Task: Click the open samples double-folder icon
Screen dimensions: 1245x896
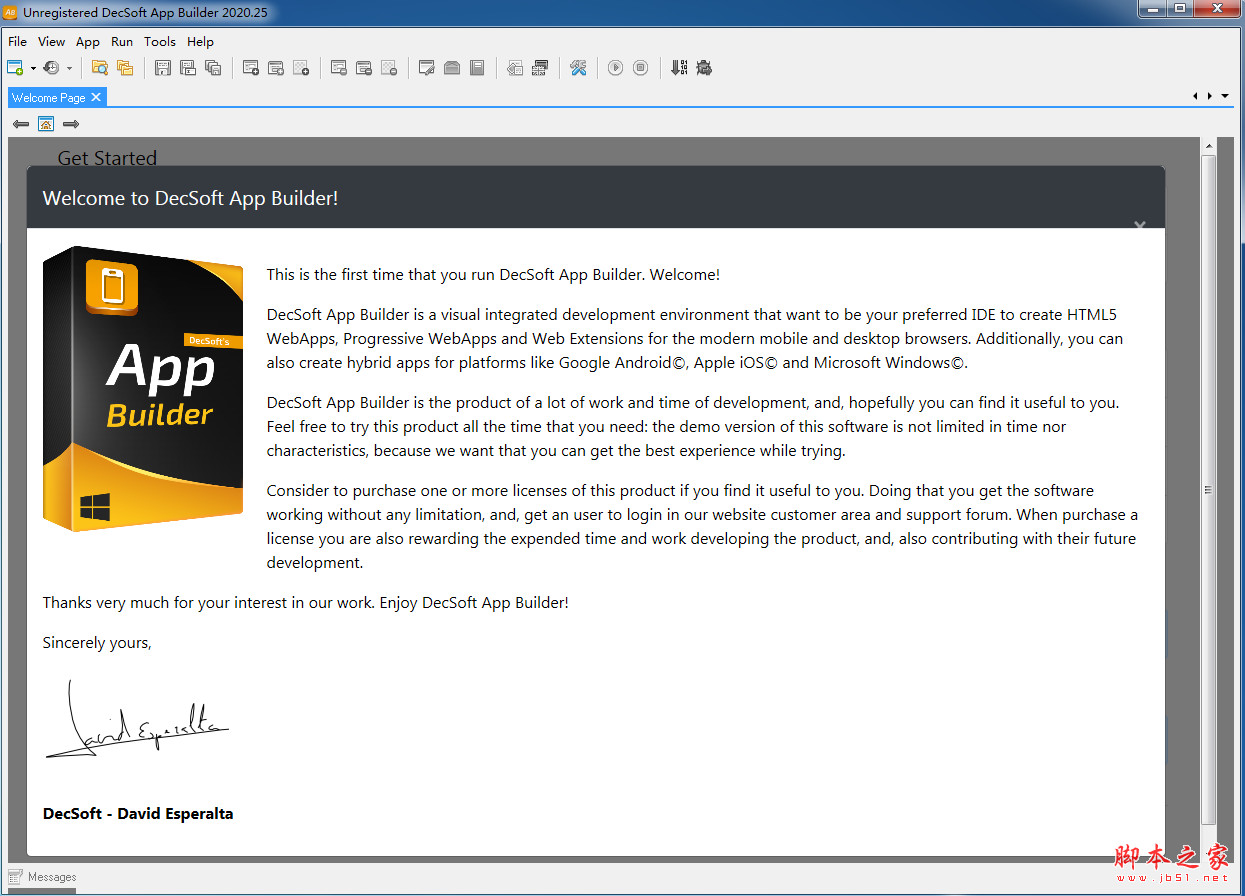Action: (x=125, y=68)
